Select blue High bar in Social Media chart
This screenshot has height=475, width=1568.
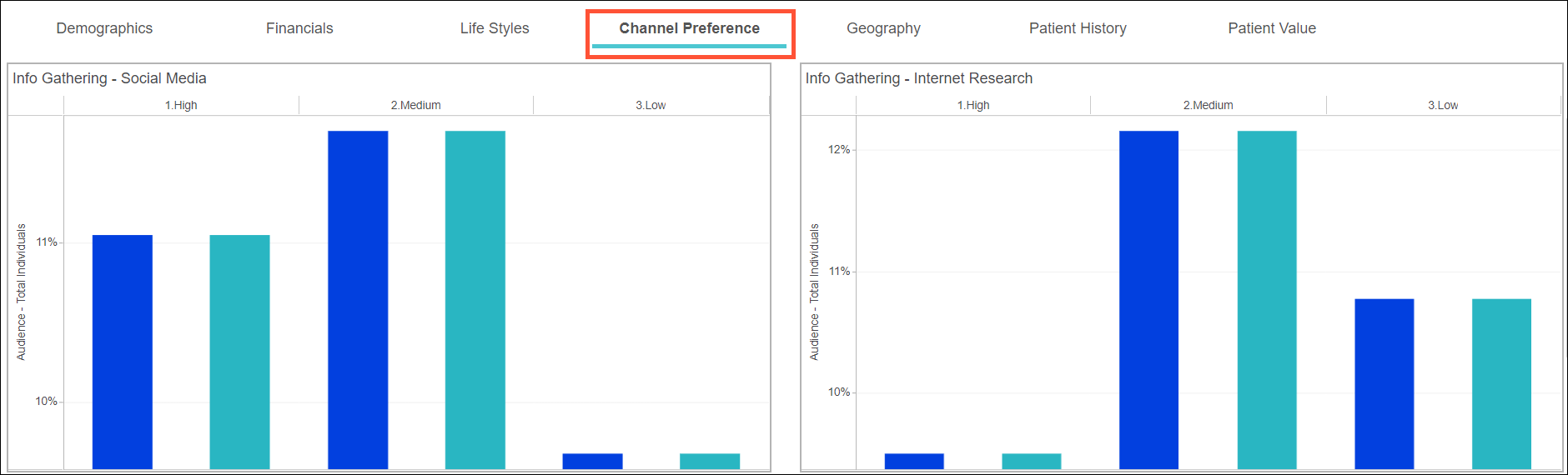pyautogui.click(x=123, y=352)
